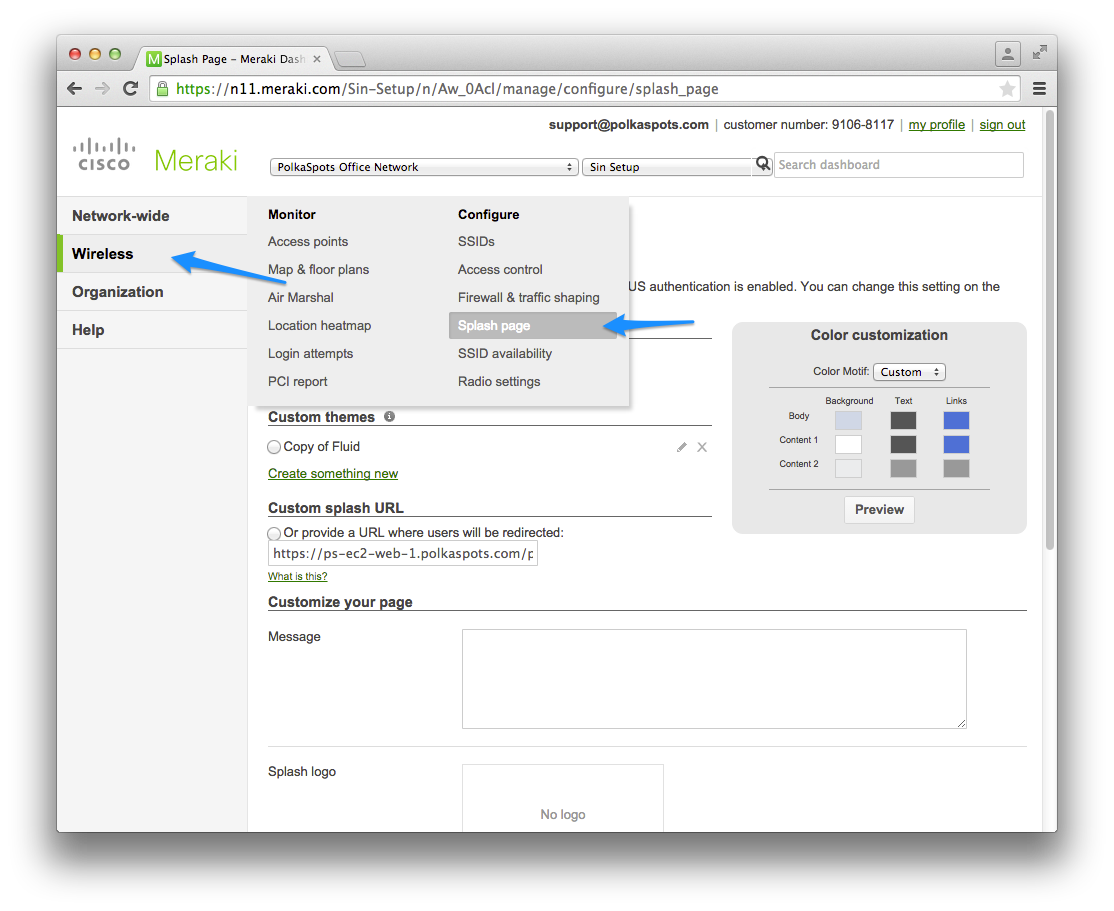1114x911 pixels.
Task: Click the Search dashboard input field
Action: click(x=899, y=165)
